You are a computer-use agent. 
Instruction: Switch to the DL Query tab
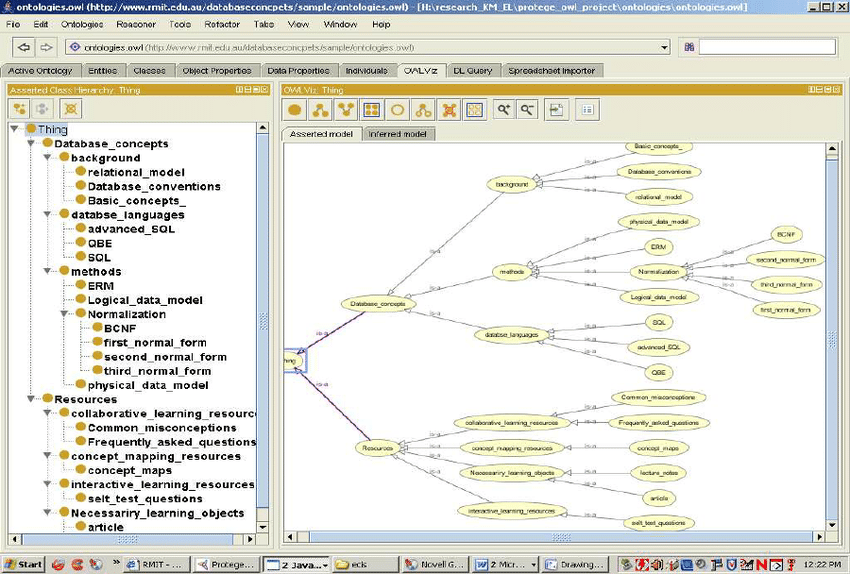[472, 70]
